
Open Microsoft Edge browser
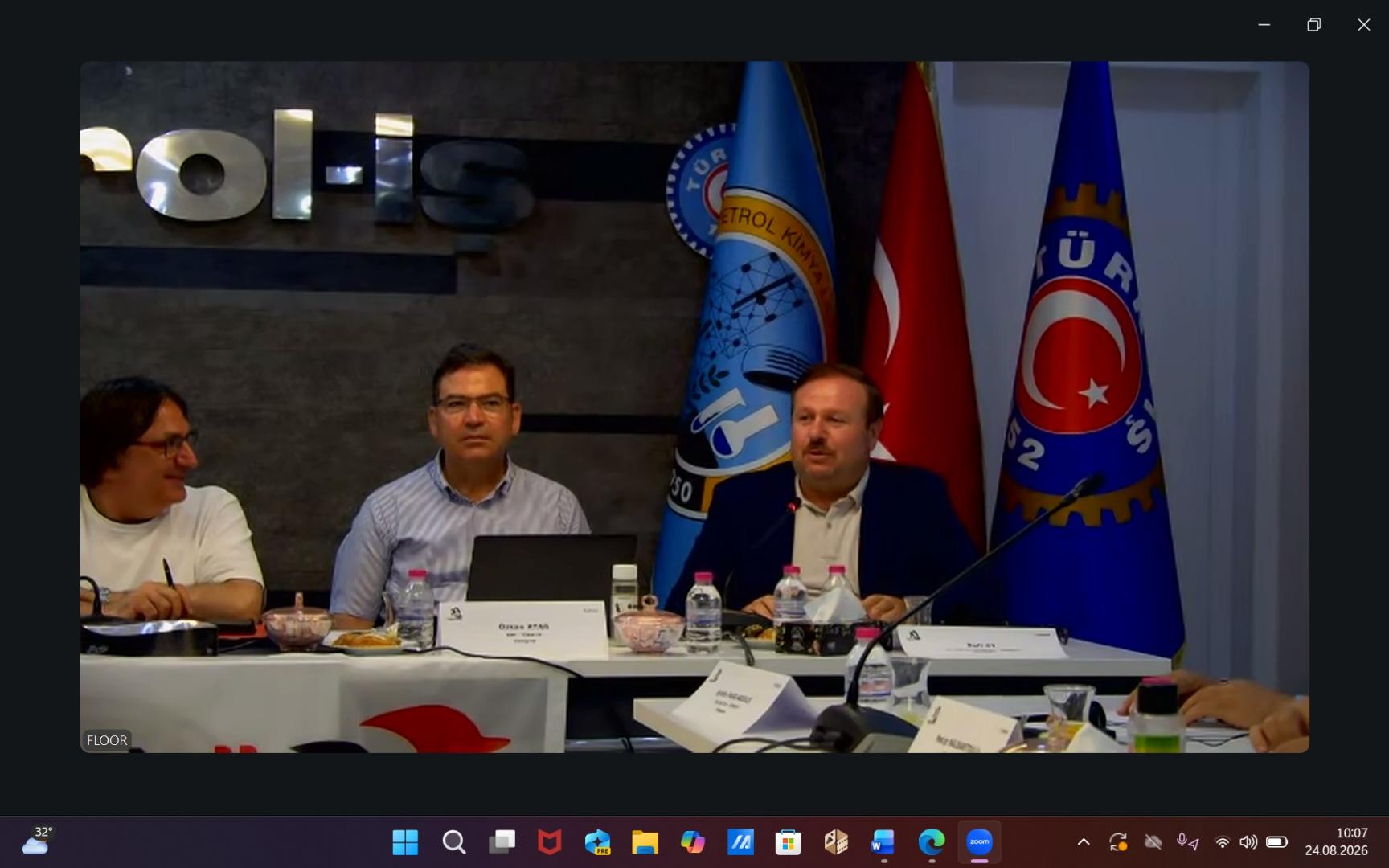click(932, 842)
